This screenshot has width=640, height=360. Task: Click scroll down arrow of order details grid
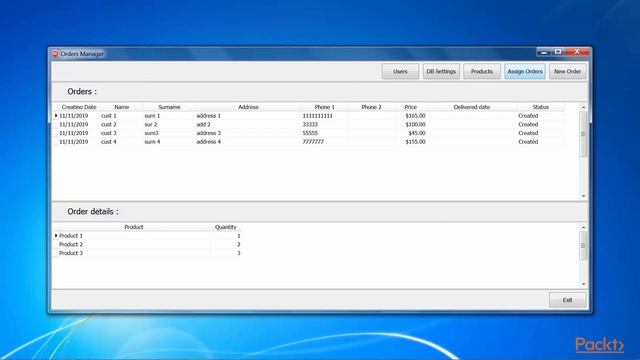pyautogui.click(x=583, y=284)
